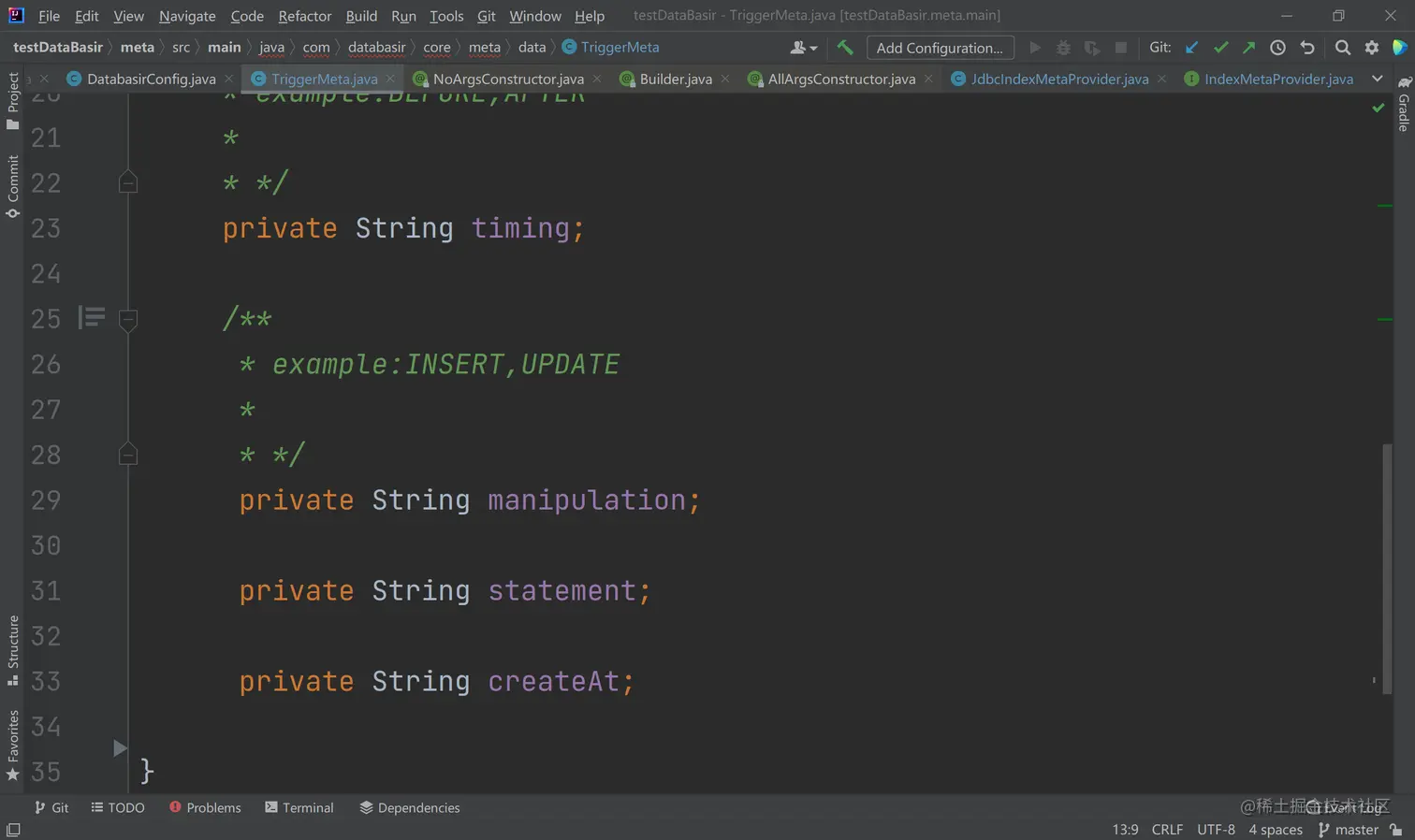Expand the hidden editor tabs list
The width and height of the screenshot is (1415, 840).
[x=1377, y=79]
